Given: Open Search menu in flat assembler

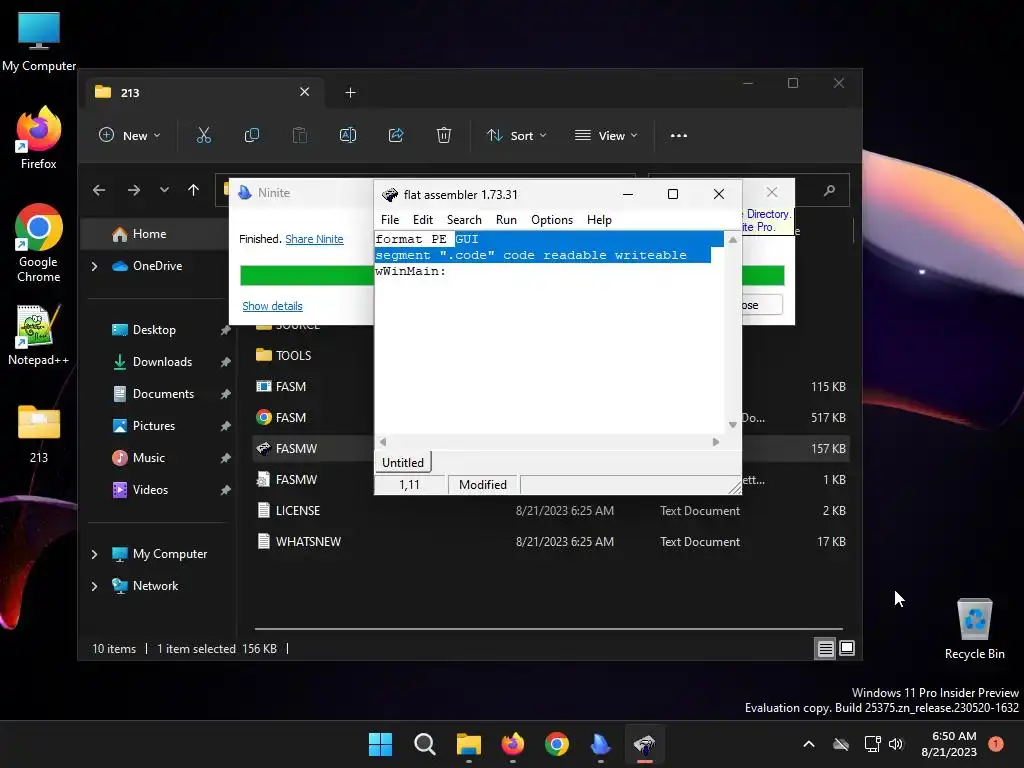Looking at the screenshot, I should [x=464, y=220].
